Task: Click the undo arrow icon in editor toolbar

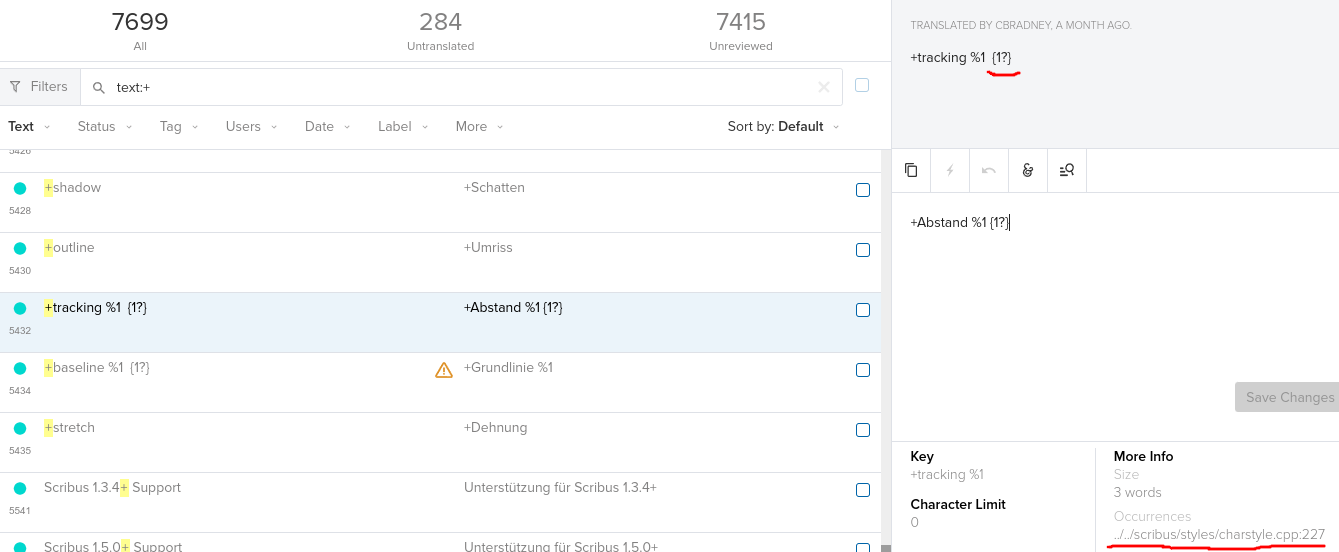Action: pyautogui.click(x=988, y=170)
